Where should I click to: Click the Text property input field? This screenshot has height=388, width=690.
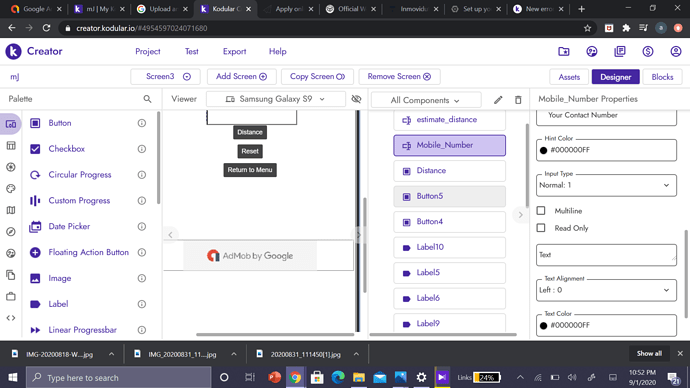(606, 255)
